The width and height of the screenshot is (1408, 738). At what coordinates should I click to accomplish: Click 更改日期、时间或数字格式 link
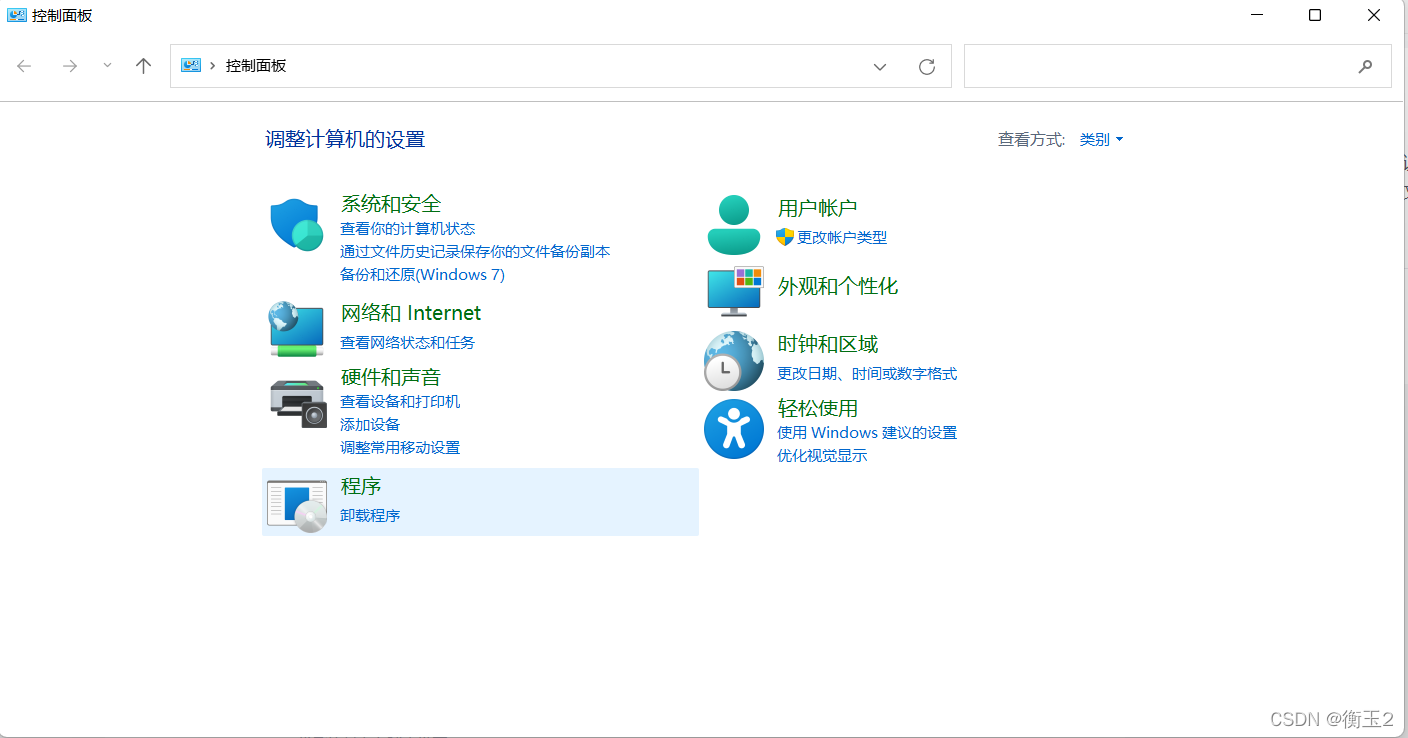coord(867,374)
